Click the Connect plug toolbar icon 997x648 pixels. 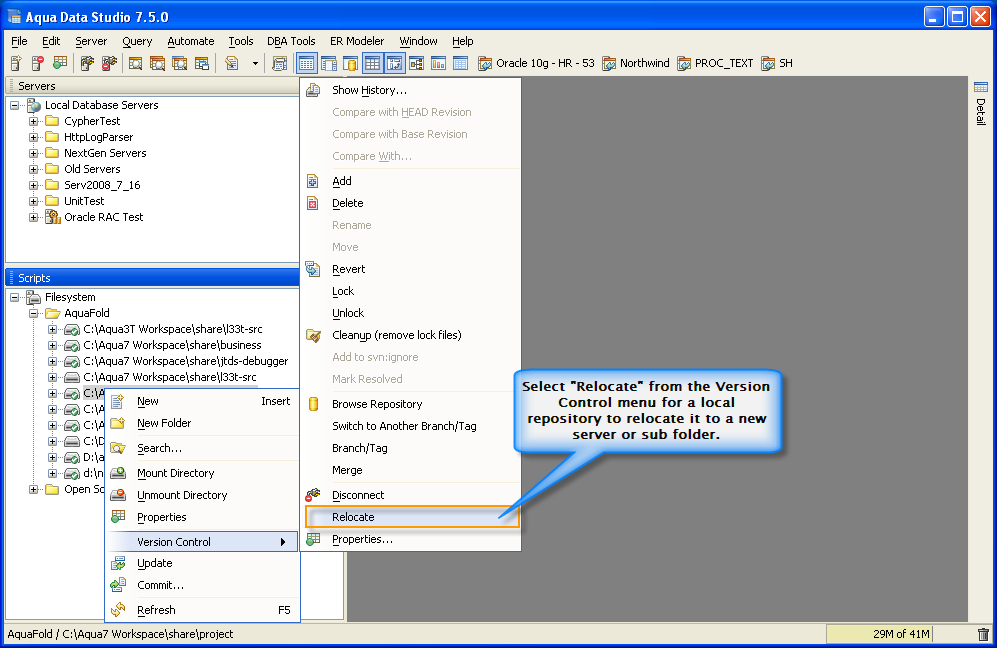(87, 63)
